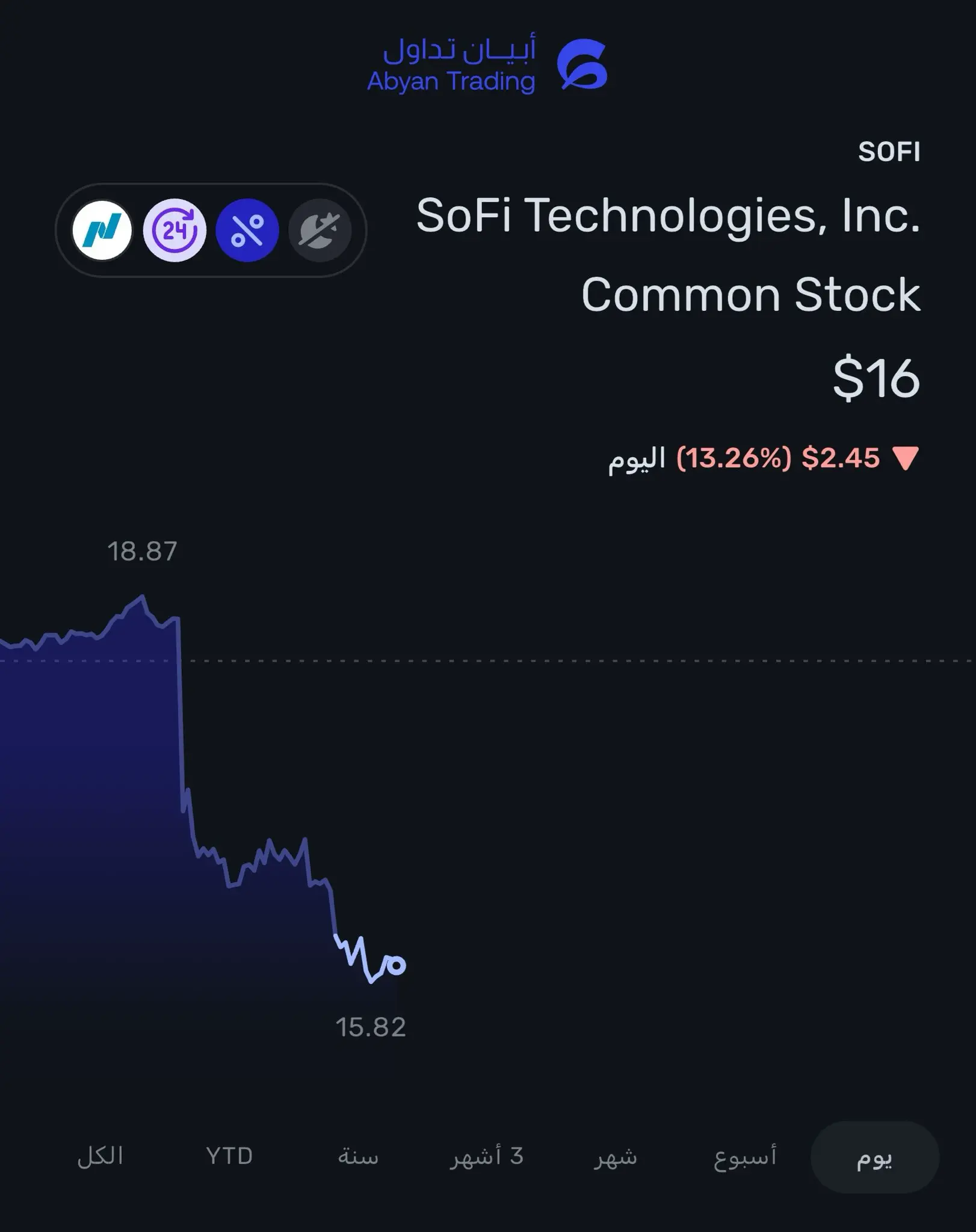976x1232 pixels.
Task: Click the Nasdaq exchange badge icon
Action: 102,230
